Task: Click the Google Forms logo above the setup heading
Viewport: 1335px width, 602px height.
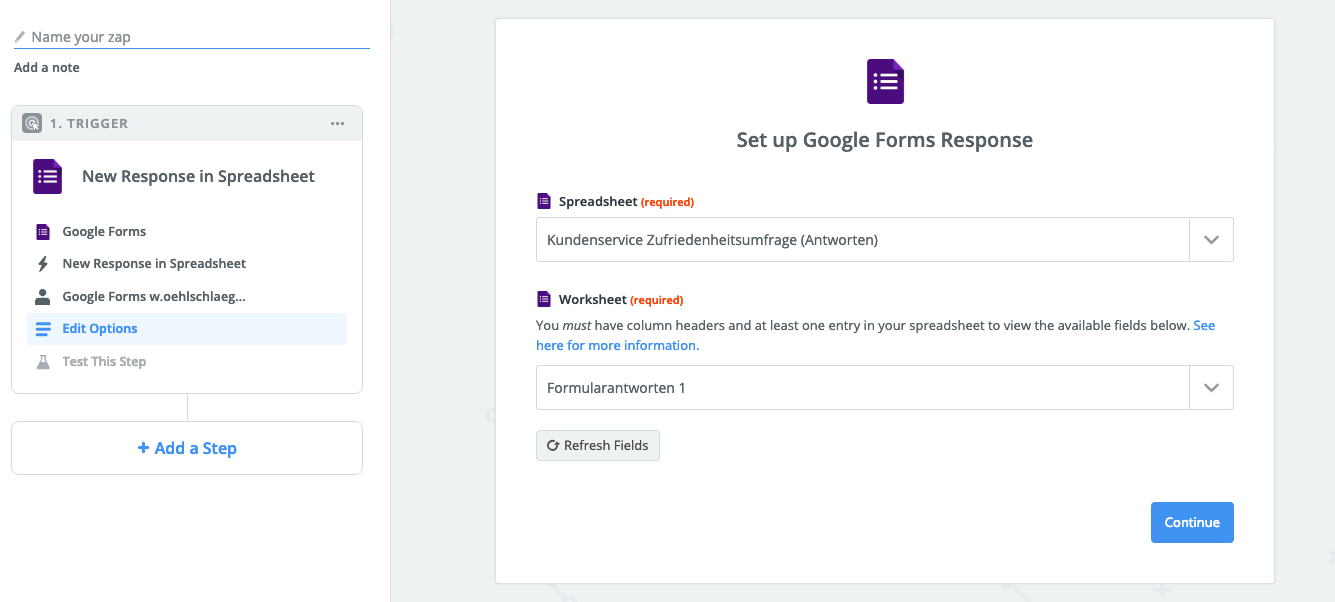Action: coord(884,81)
